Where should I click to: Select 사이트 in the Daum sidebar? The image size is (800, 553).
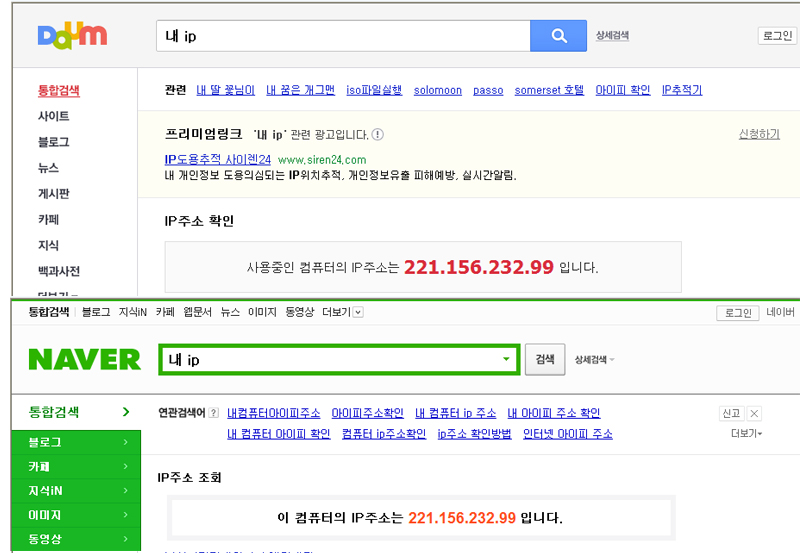tap(54, 116)
